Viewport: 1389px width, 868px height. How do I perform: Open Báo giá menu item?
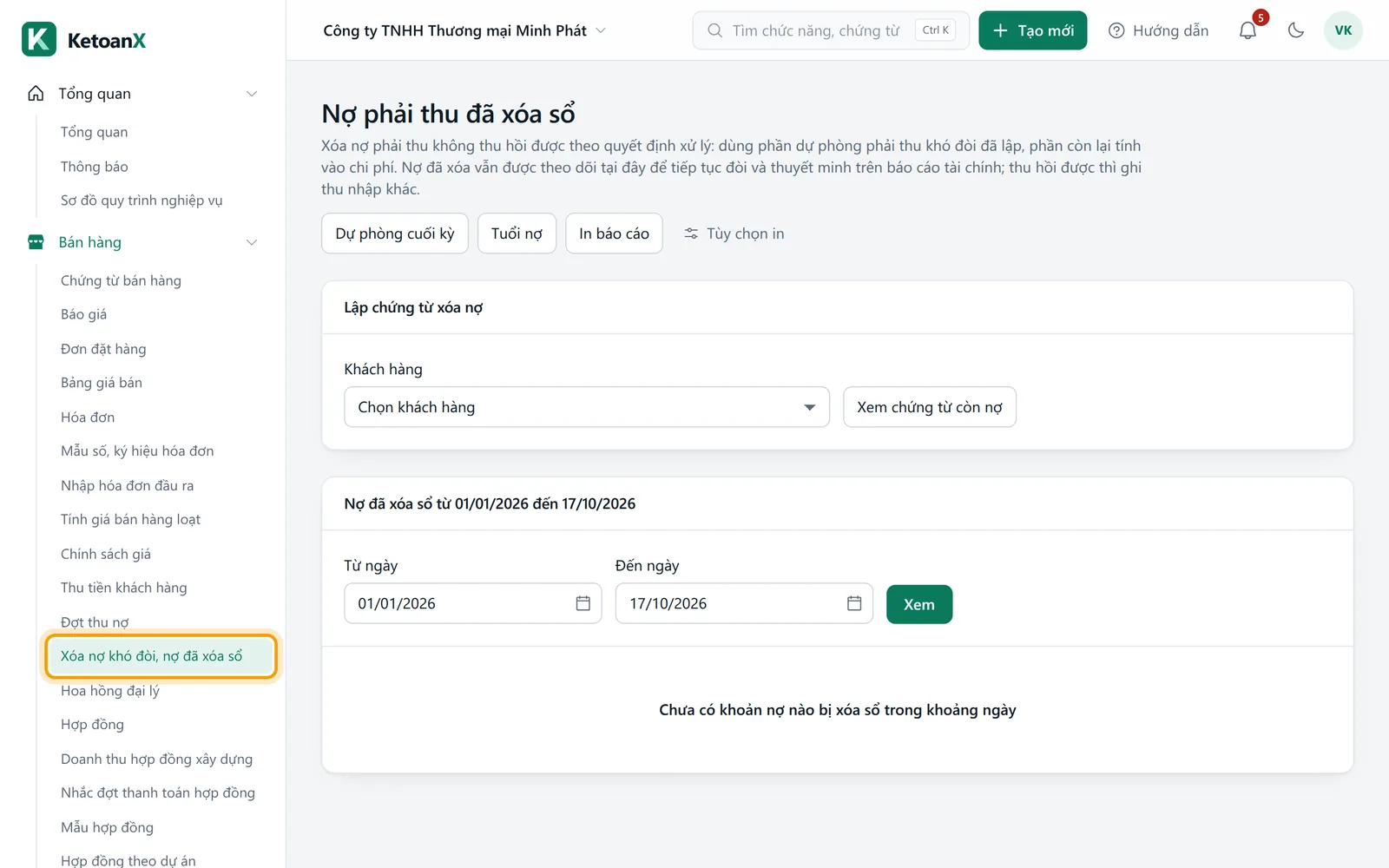click(x=84, y=314)
